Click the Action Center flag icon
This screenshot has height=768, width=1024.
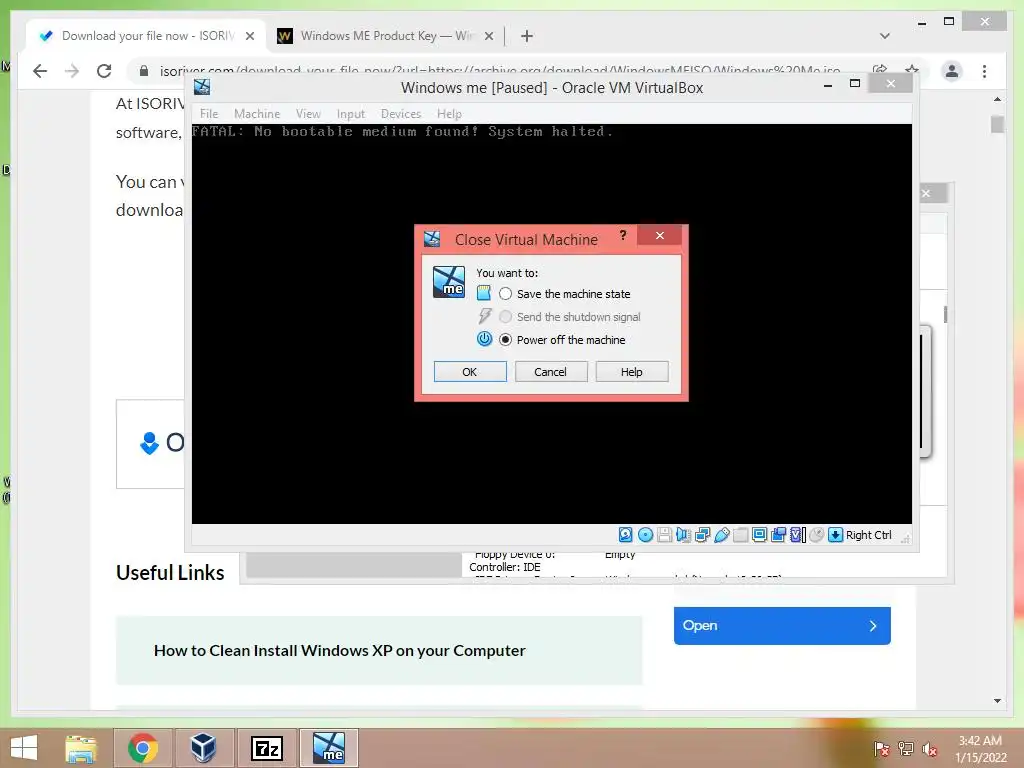[x=881, y=749]
